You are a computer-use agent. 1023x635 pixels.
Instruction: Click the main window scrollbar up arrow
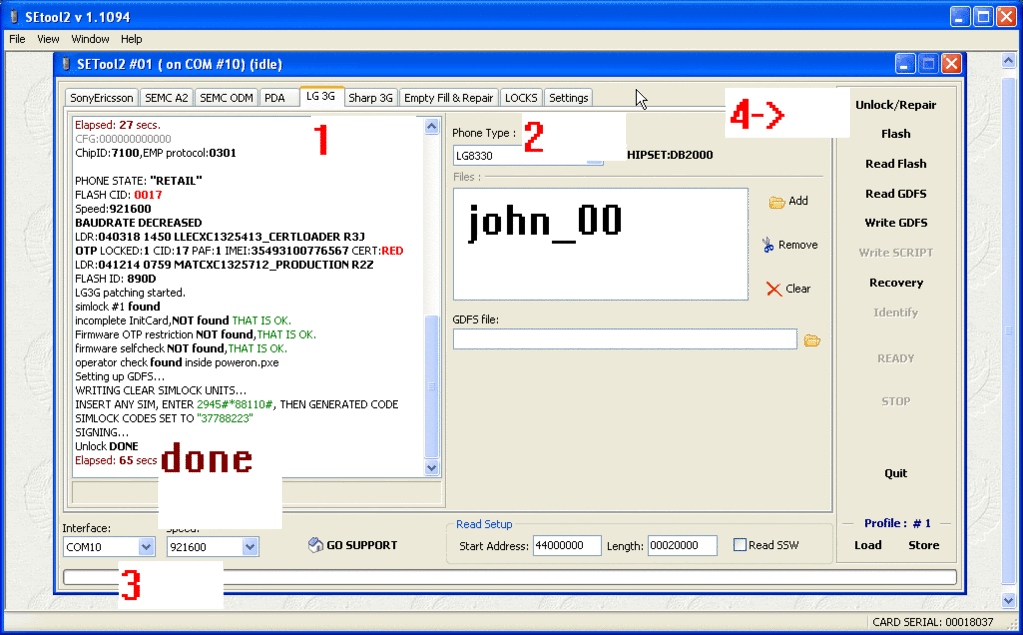[1009, 61]
